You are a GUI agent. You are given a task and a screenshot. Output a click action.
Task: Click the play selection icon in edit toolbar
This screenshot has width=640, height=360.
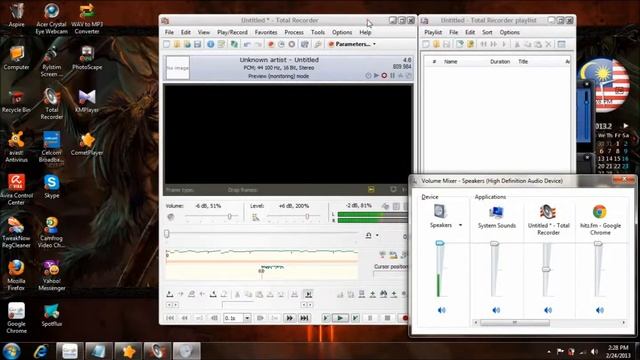tap(308, 294)
